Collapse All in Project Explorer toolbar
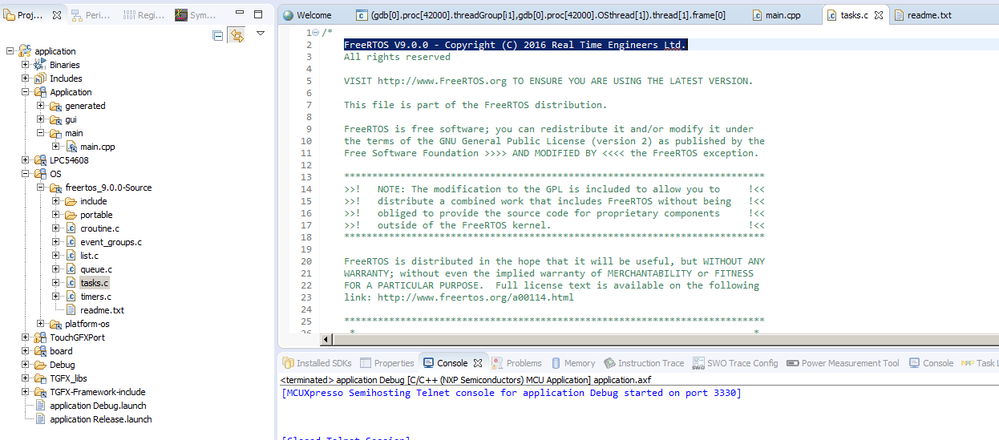999x440 pixels. (218, 36)
